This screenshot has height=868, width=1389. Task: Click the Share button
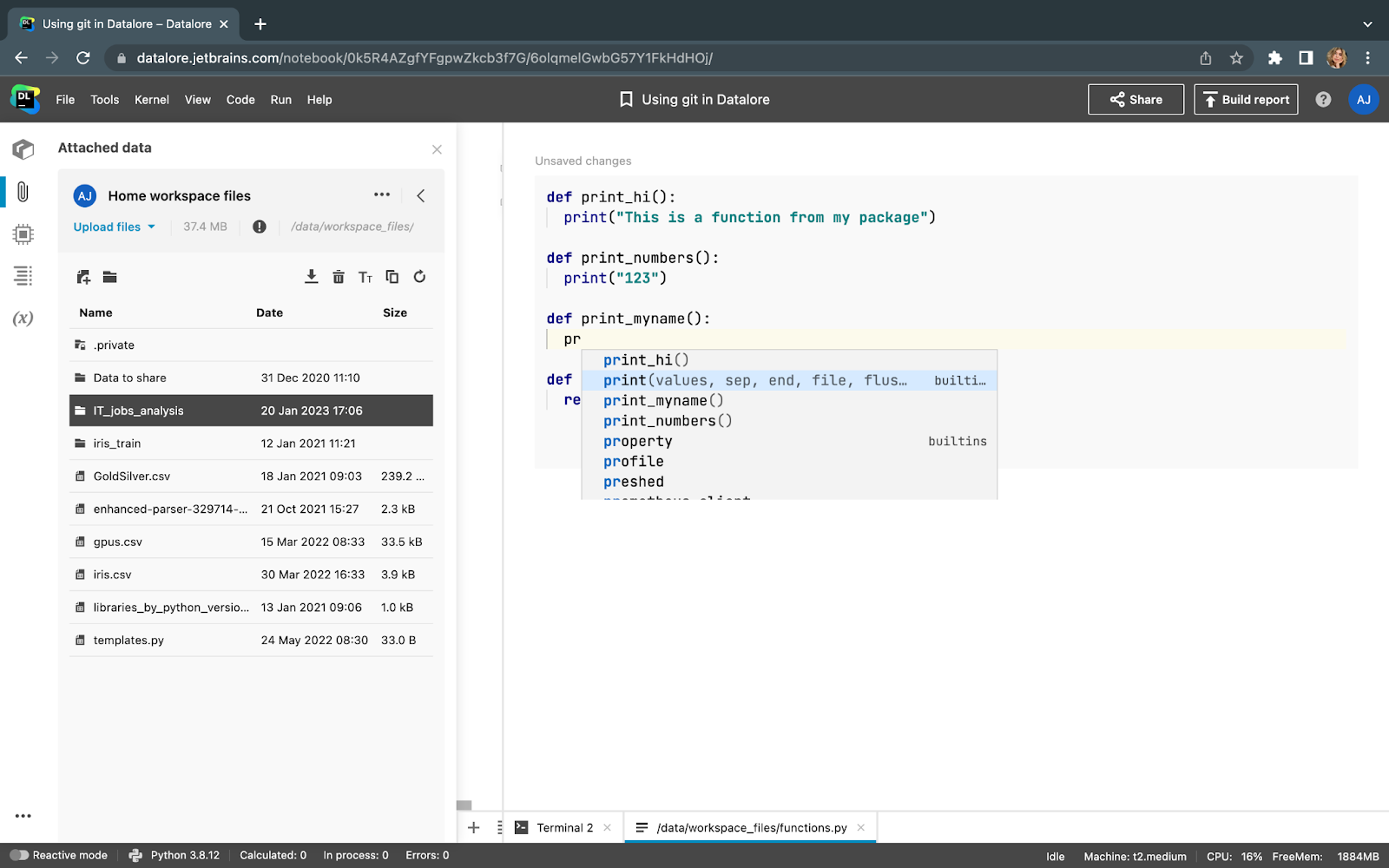click(1136, 100)
